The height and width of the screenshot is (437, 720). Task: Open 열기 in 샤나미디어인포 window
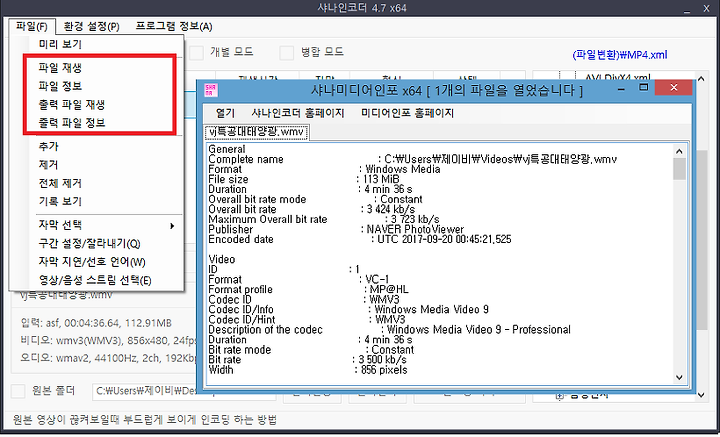(225, 113)
